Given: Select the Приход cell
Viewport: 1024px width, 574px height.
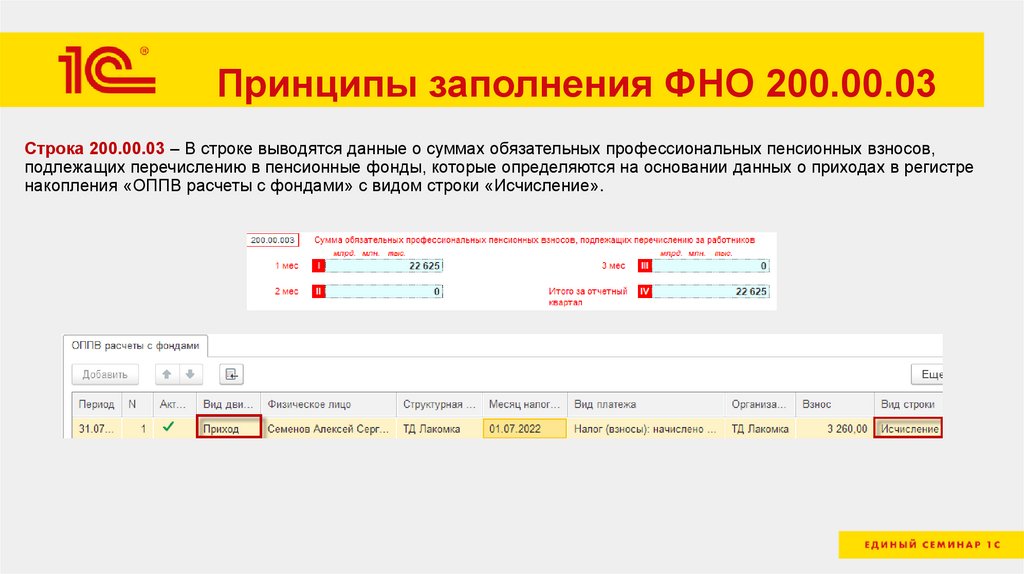Looking at the screenshot, I should click(229, 428).
